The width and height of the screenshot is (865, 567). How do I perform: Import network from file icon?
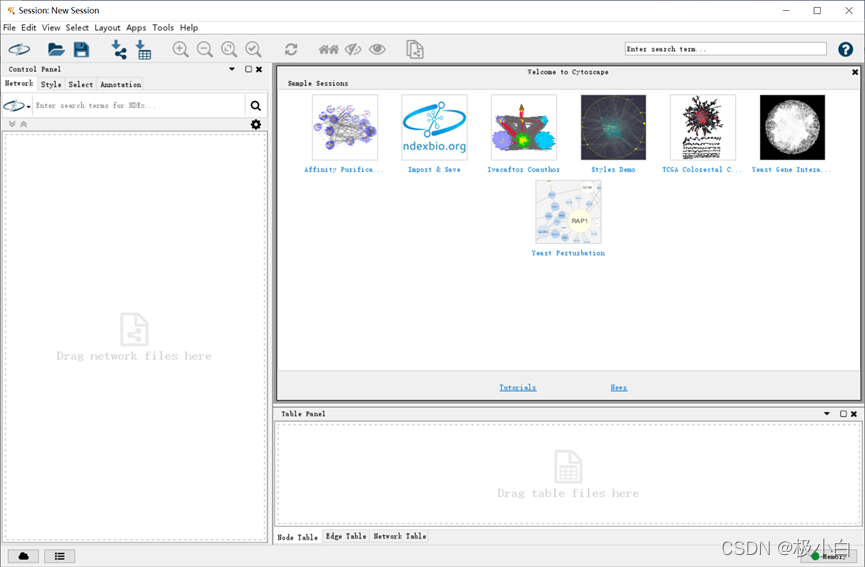pos(119,50)
